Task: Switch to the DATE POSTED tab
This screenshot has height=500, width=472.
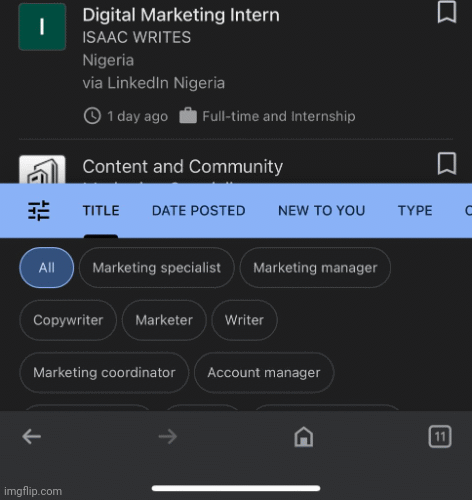Action: 199,211
